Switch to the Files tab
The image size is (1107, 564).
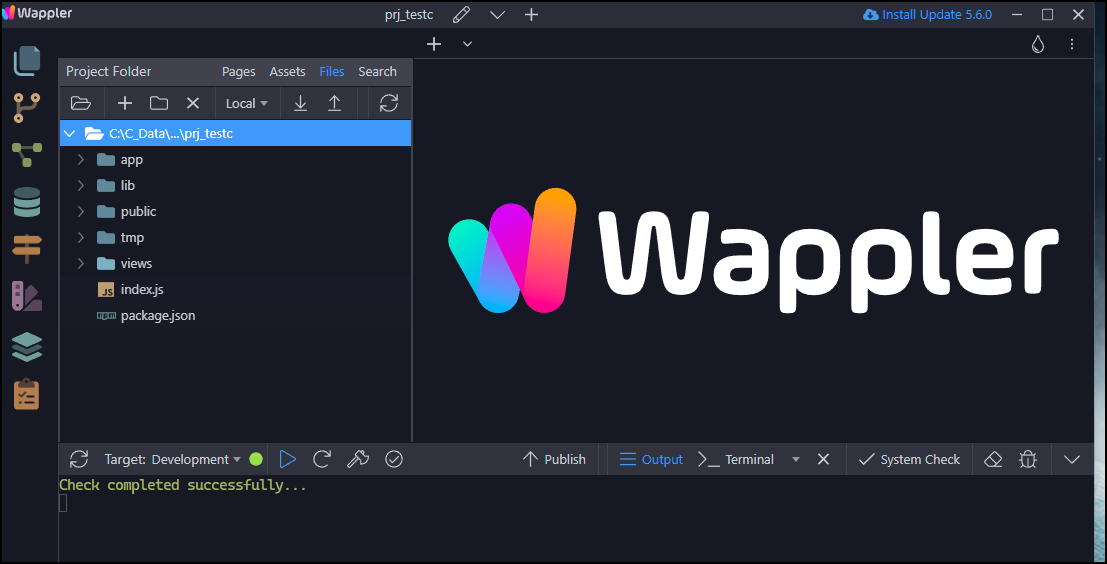click(332, 71)
